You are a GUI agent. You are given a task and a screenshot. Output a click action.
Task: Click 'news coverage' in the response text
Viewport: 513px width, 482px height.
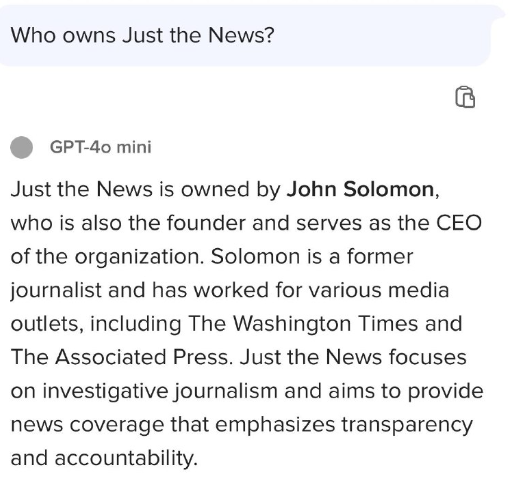(87, 425)
